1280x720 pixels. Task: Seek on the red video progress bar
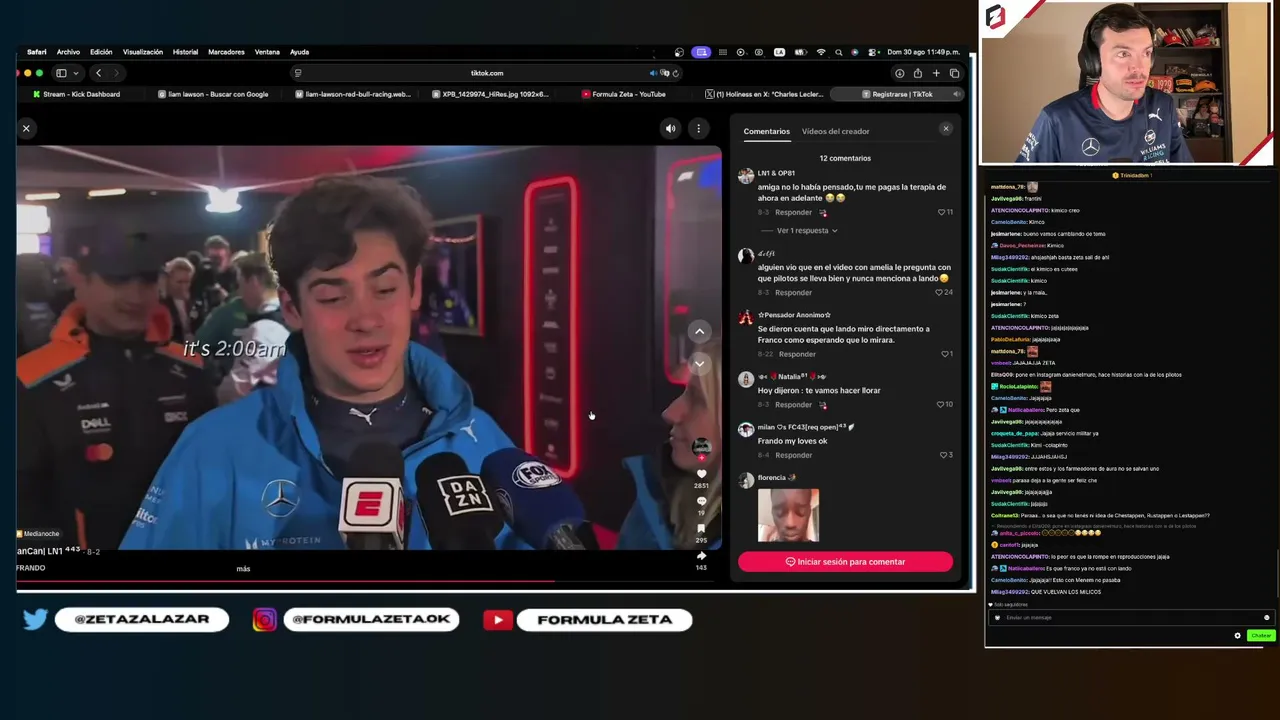369,580
